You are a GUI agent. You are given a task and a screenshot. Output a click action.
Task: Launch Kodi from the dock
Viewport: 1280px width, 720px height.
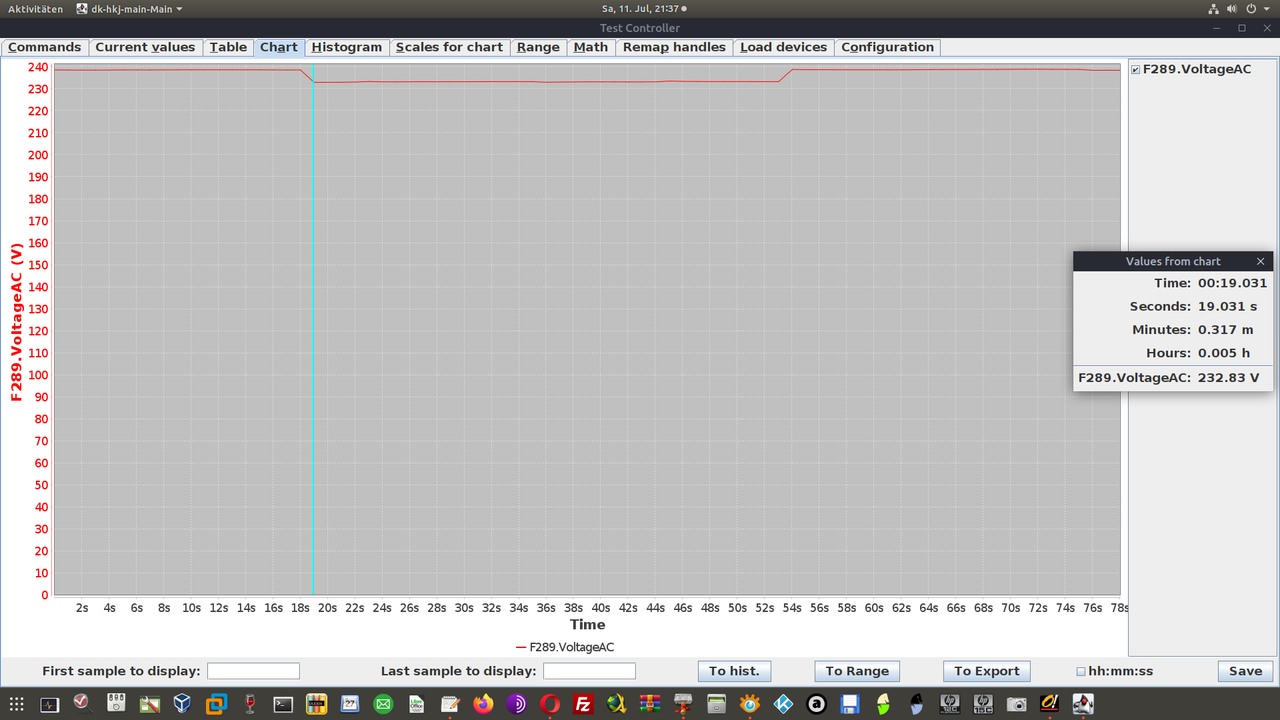point(783,705)
